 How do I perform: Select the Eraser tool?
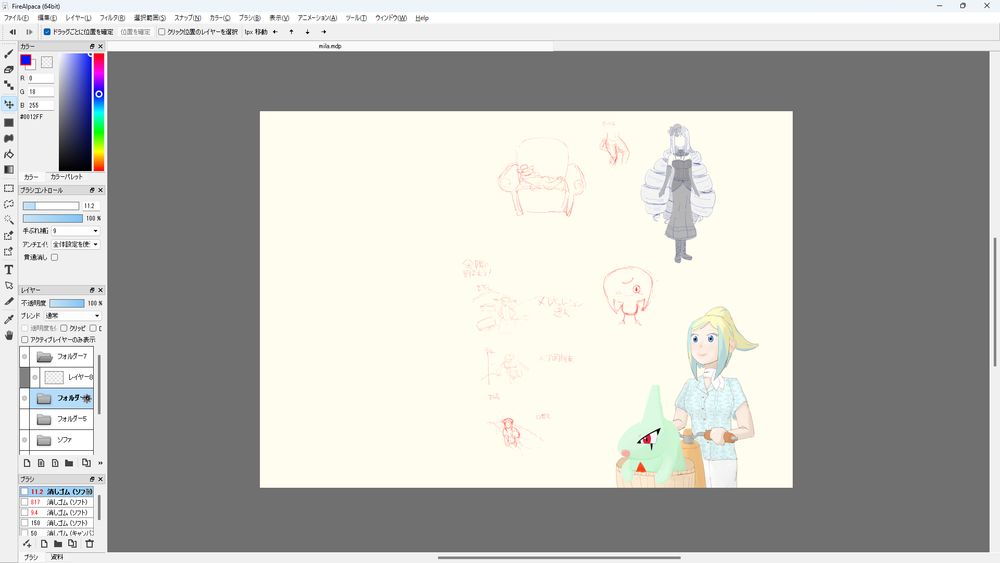pyautogui.click(x=9, y=70)
